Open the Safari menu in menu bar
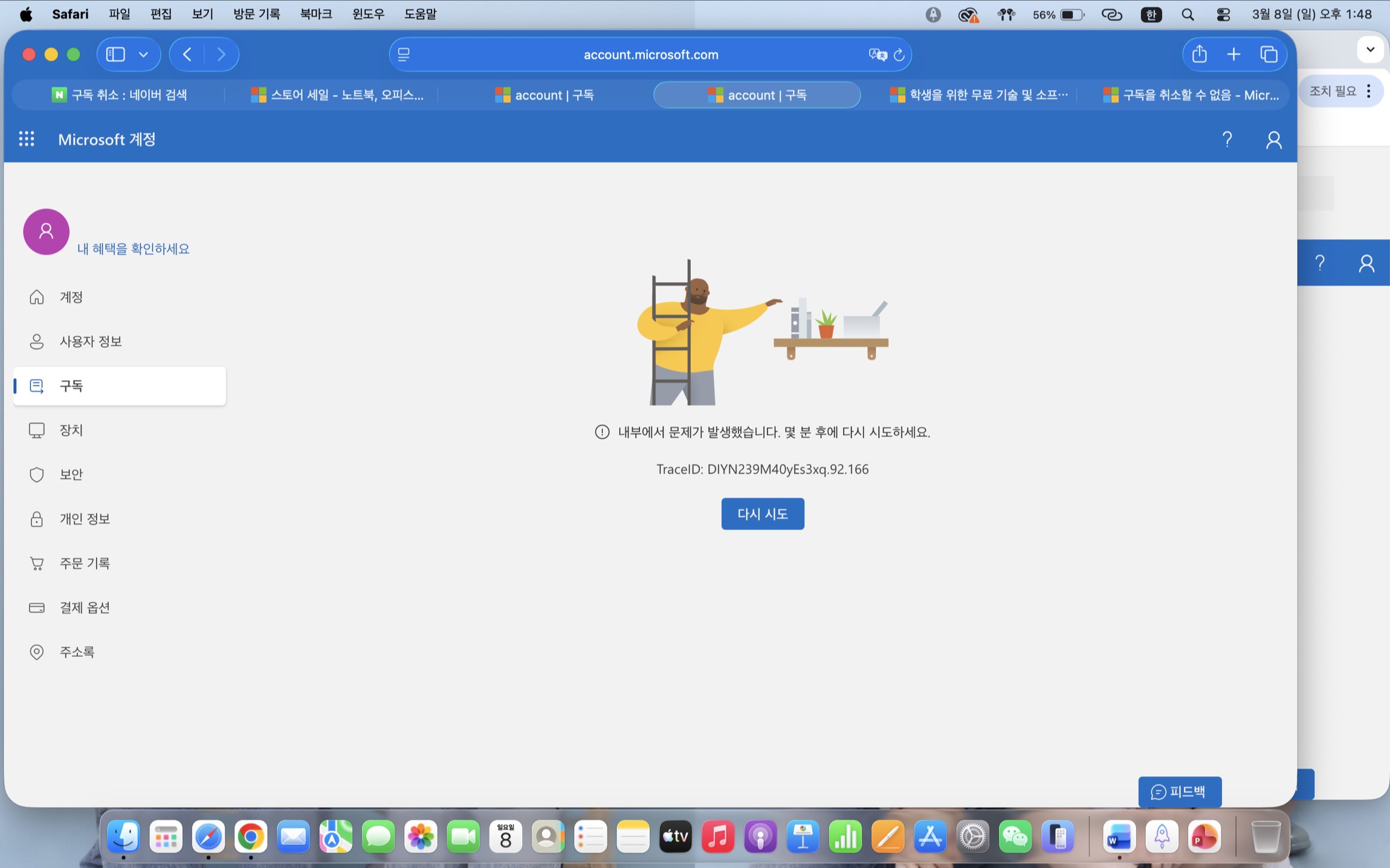The image size is (1390, 868). (x=70, y=14)
